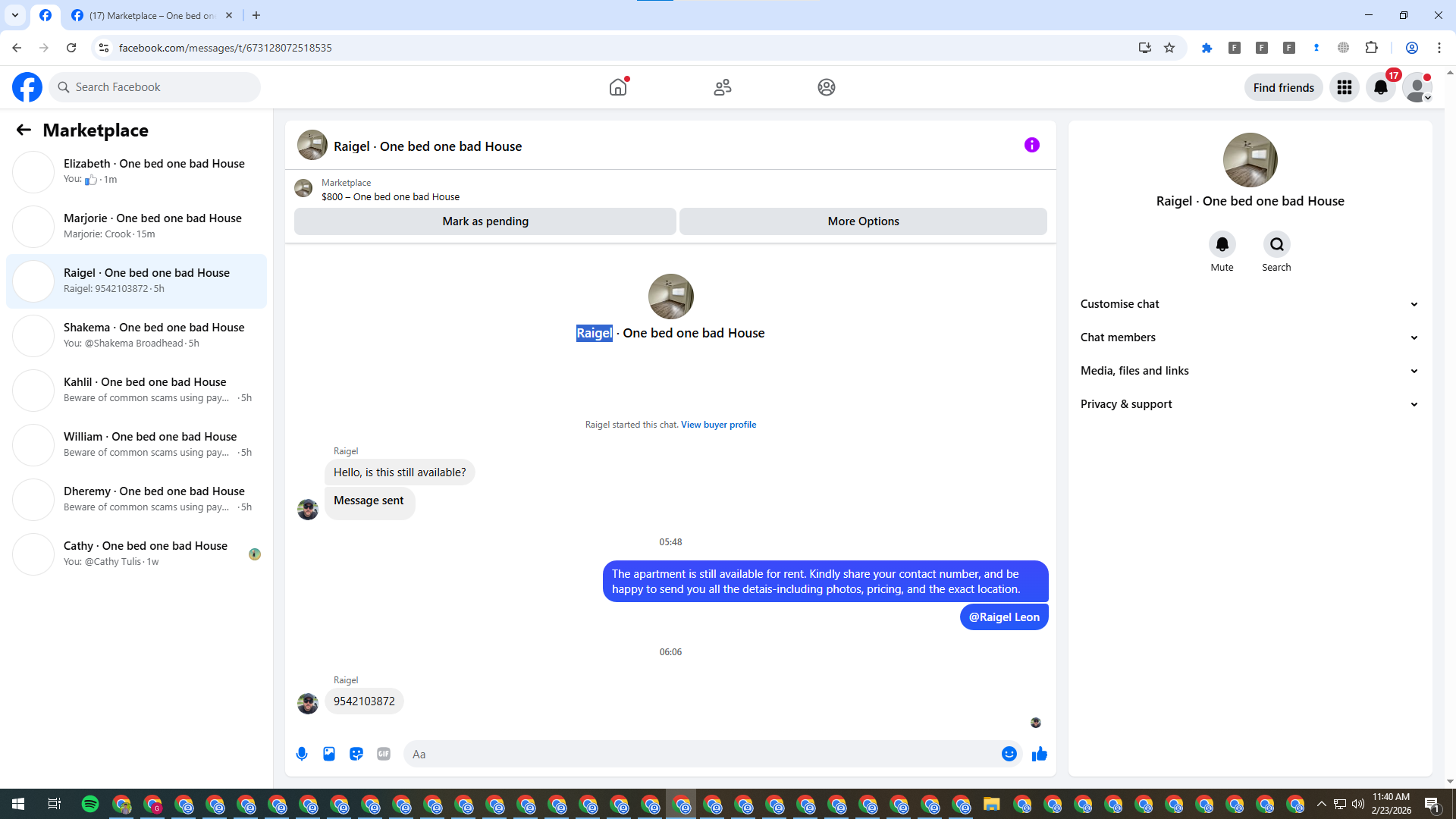
Task: Attach a photo using image icon
Action: (329, 754)
